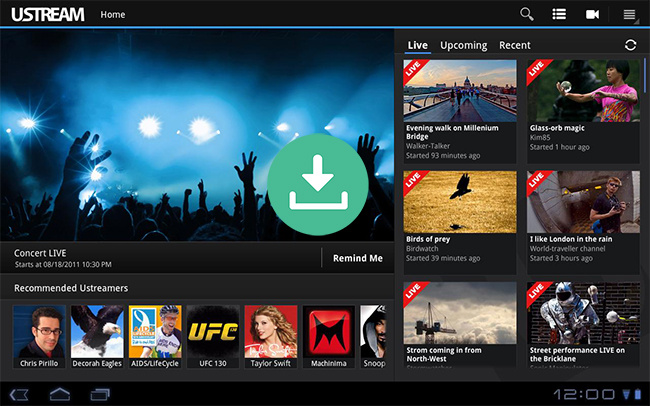
Task: Open AIDS/LifeCycle channel thumbnail
Action: point(155,337)
